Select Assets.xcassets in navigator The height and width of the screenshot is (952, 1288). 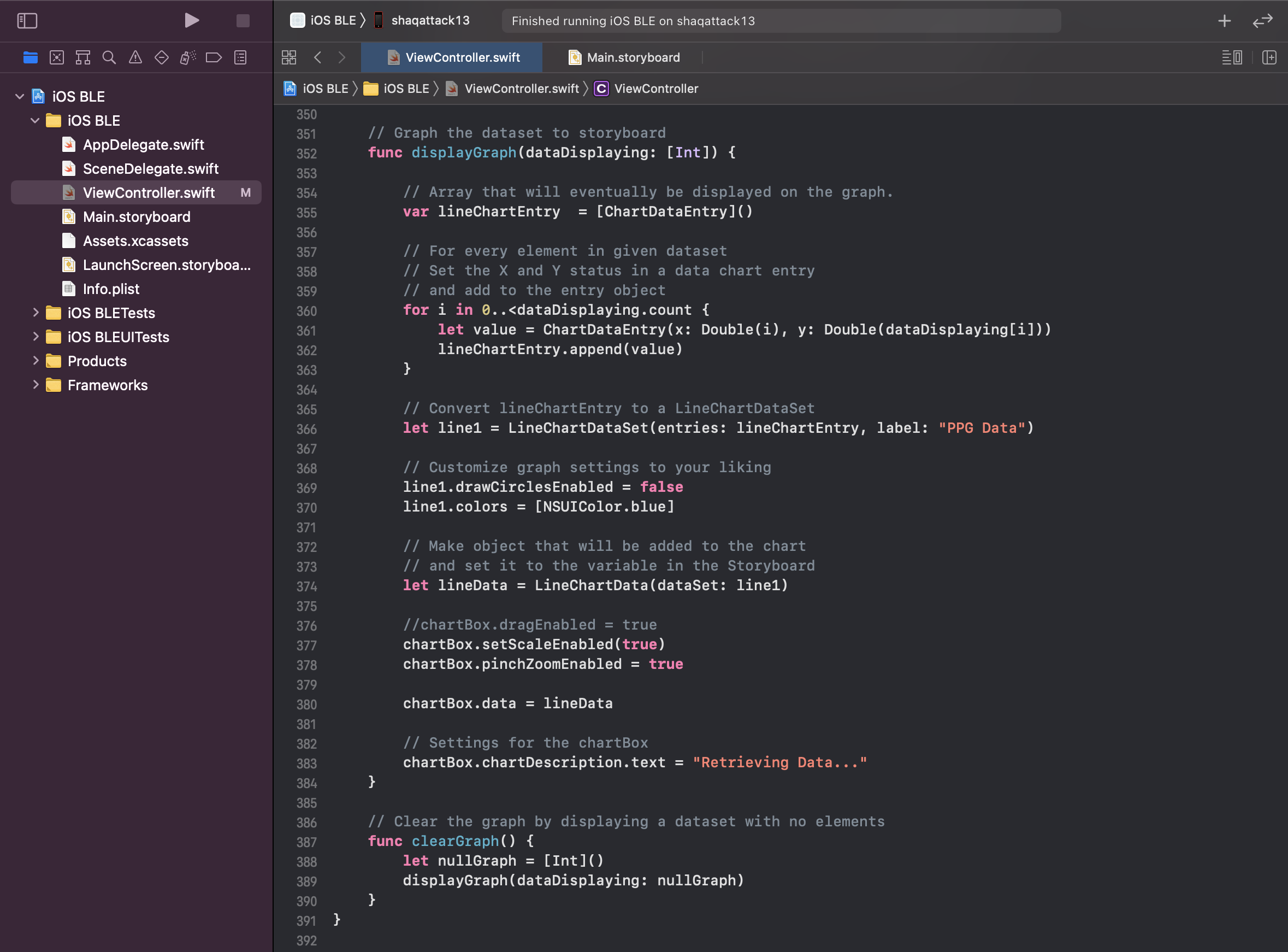point(136,241)
